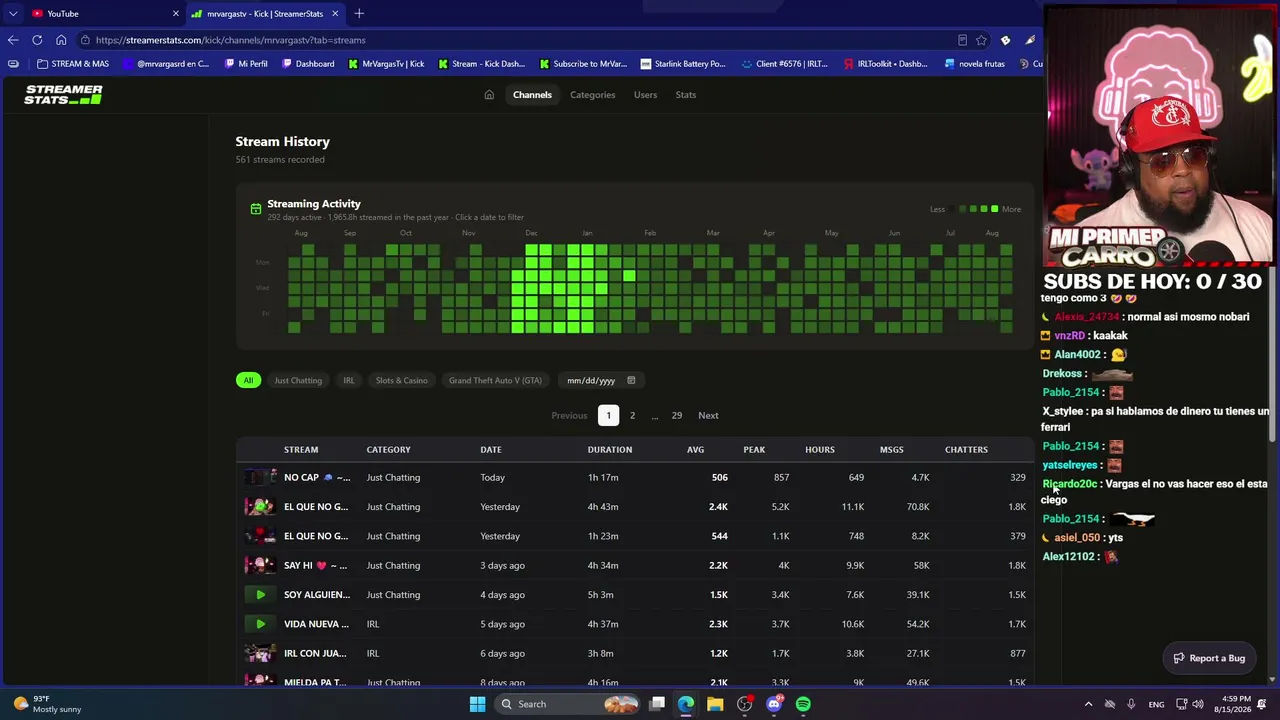Viewport: 1280px width, 720px height.
Task: Switch to the Channels nav tab
Action: pyautogui.click(x=532, y=95)
